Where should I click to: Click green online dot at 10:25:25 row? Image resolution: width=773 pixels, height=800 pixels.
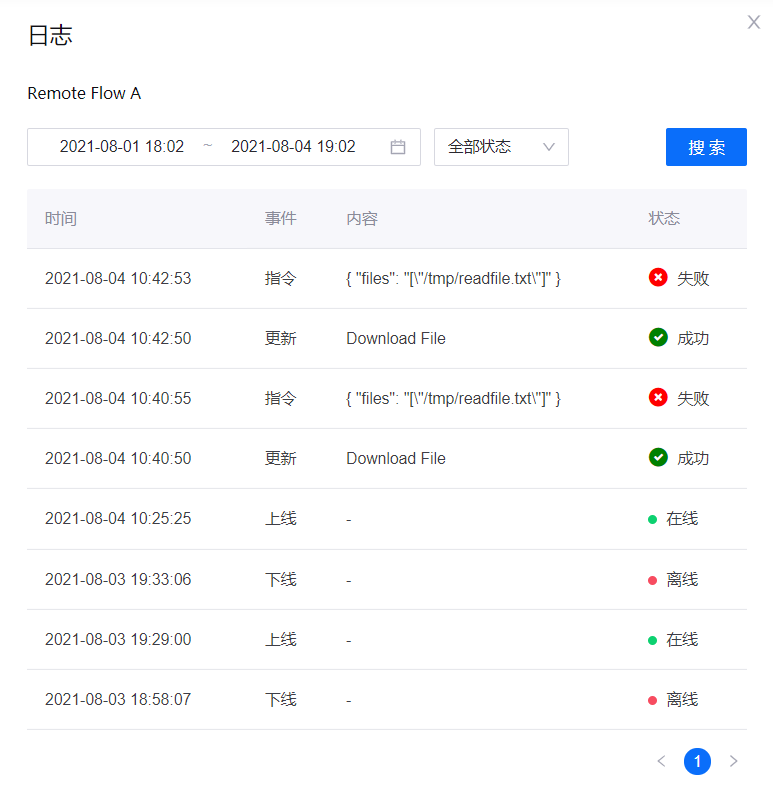(x=653, y=519)
